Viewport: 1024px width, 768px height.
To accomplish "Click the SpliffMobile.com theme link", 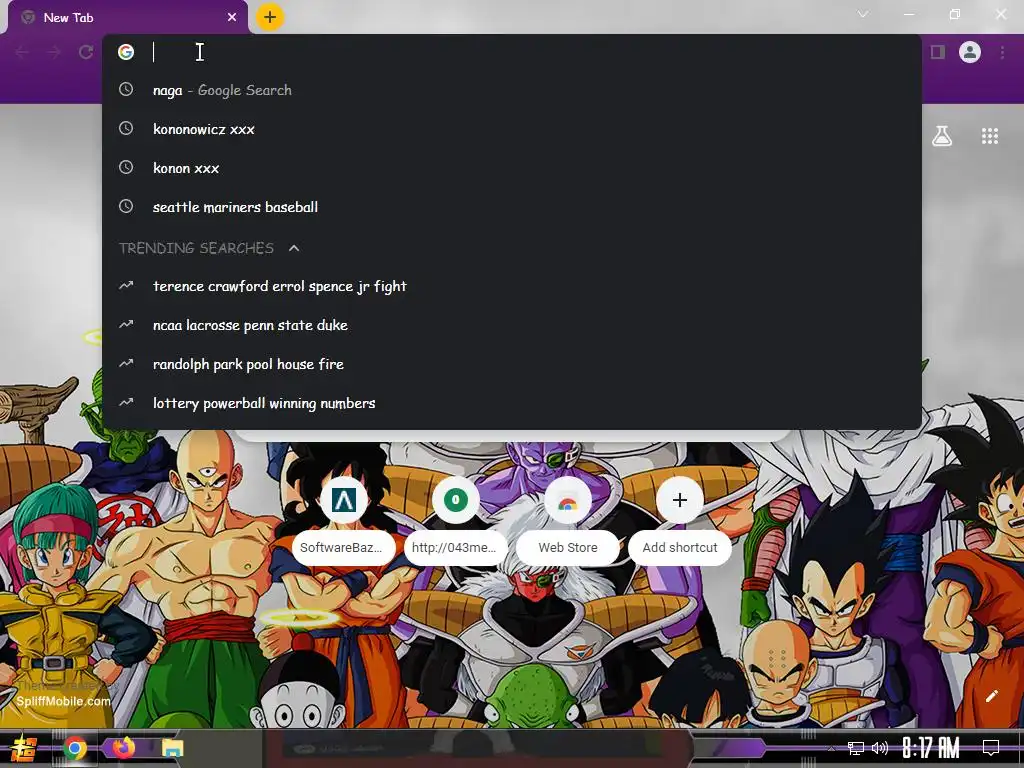I will coord(63,701).
